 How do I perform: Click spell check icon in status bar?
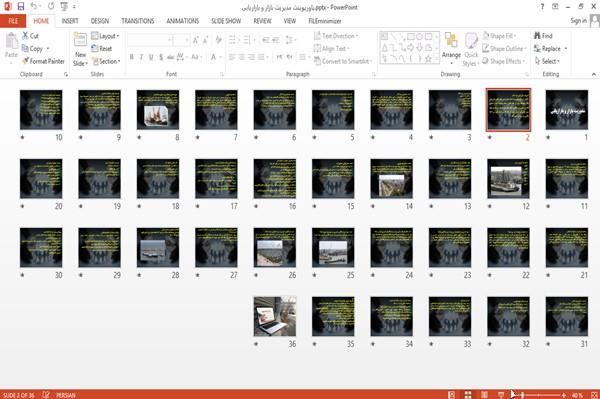click(x=46, y=395)
